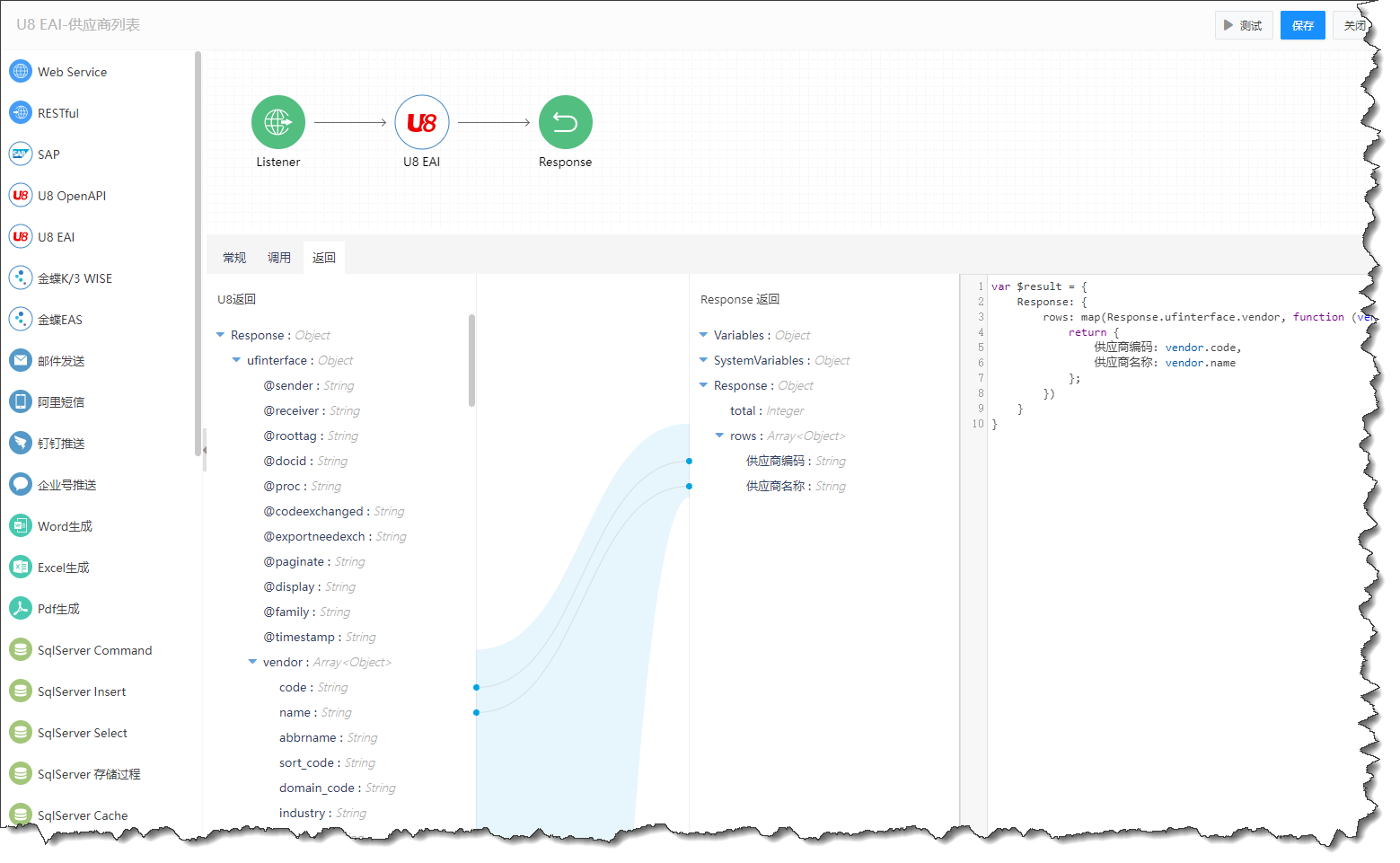
Task: Select the @codeexchanged : String field
Action: [x=334, y=511]
